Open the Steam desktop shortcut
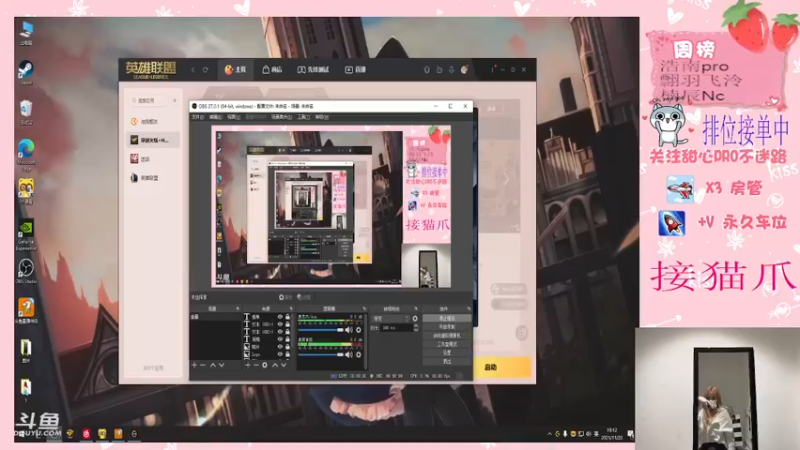 pos(26,71)
